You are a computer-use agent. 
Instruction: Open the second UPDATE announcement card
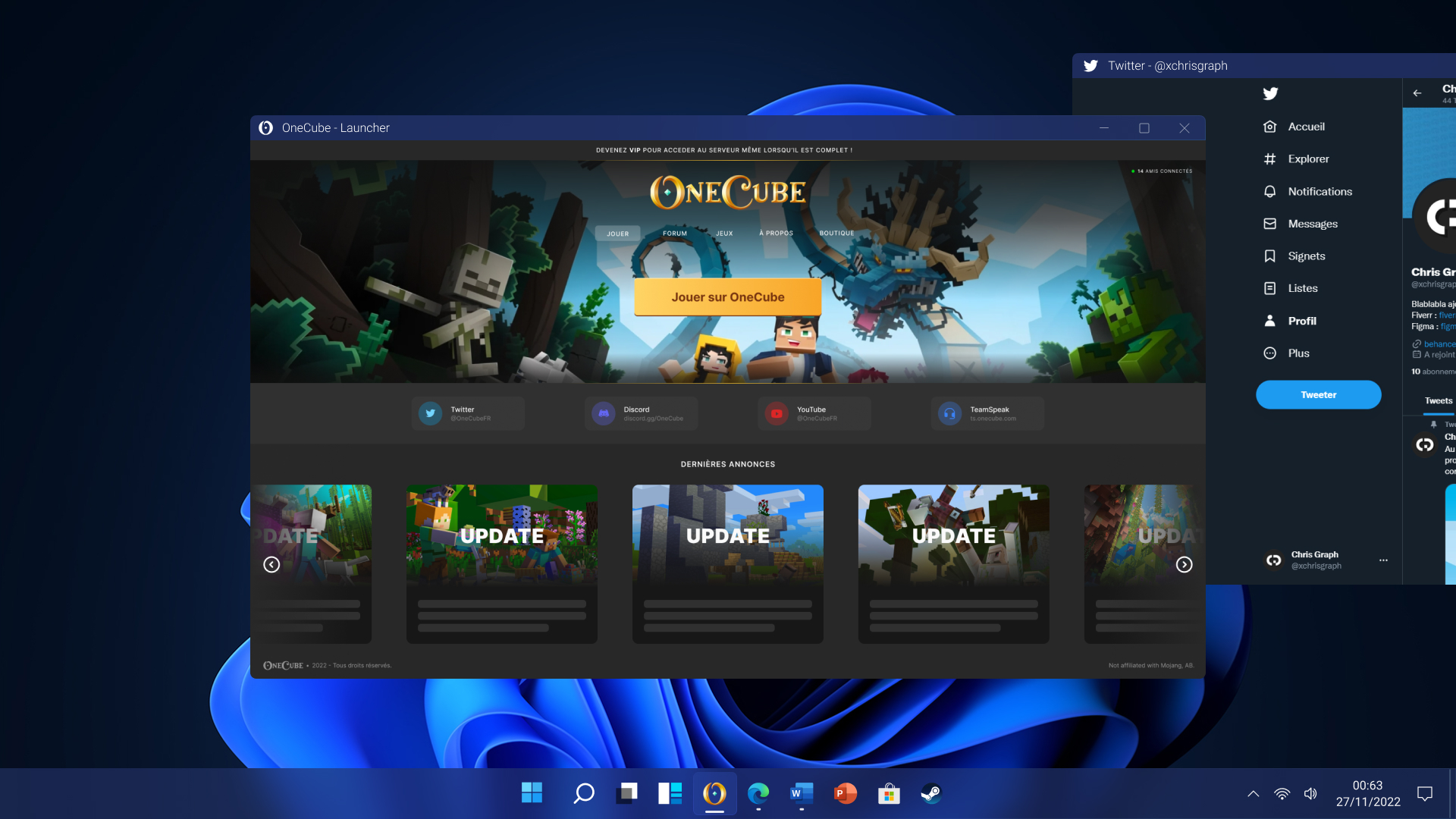pos(501,564)
